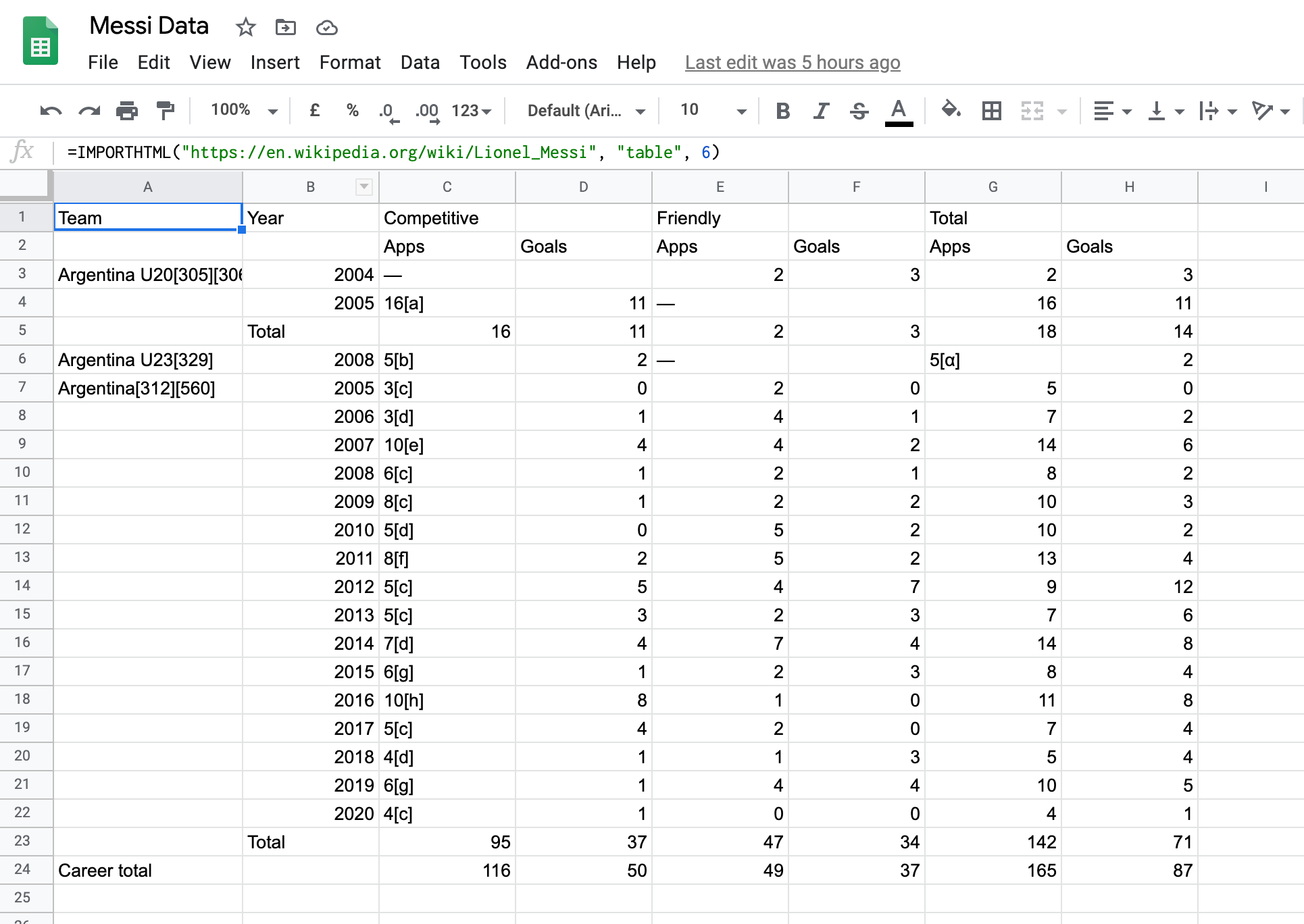Open the cell Borders tool
The image size is (1304, 924).
click(991, 111)
